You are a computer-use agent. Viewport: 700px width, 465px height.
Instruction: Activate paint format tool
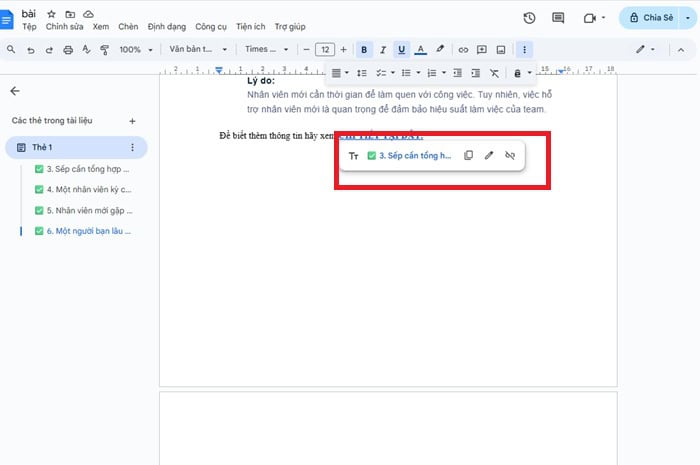click(104, 50)
